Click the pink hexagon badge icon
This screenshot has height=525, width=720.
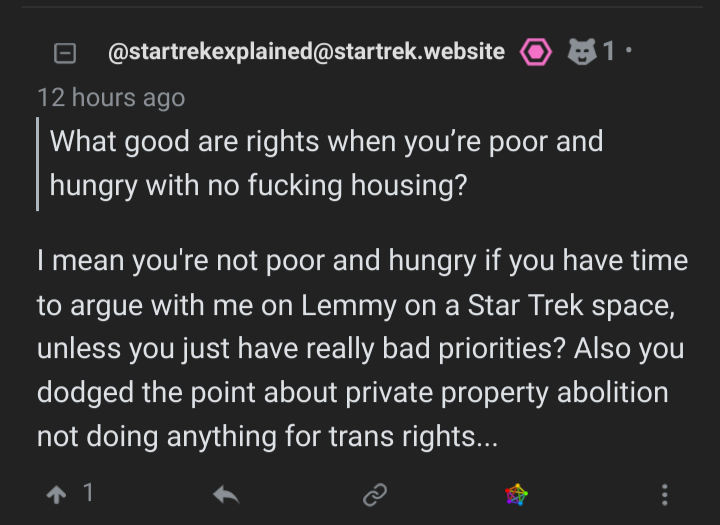coord(535,52)
